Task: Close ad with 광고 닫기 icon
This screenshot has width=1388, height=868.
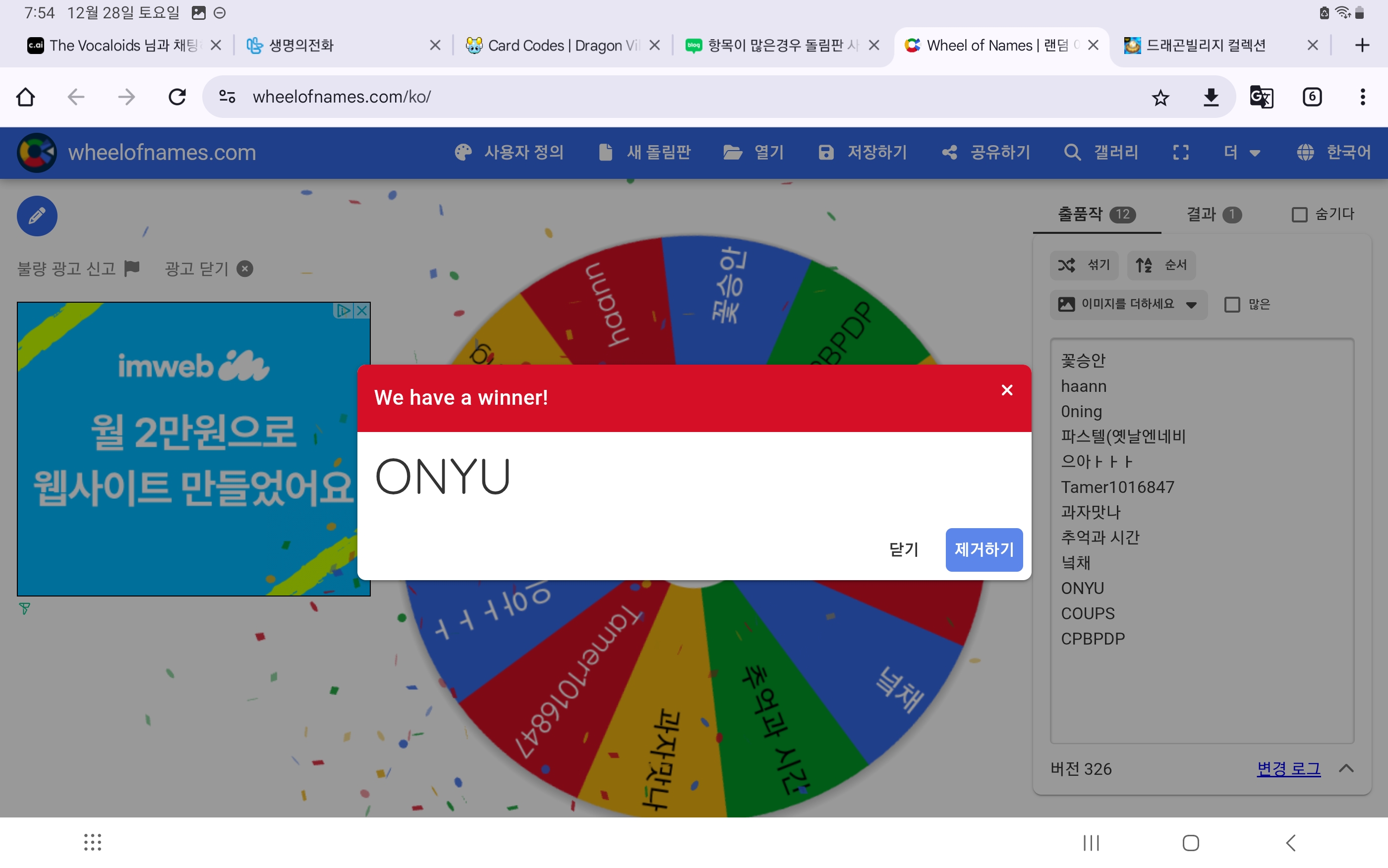Action: tap(245, 269)
